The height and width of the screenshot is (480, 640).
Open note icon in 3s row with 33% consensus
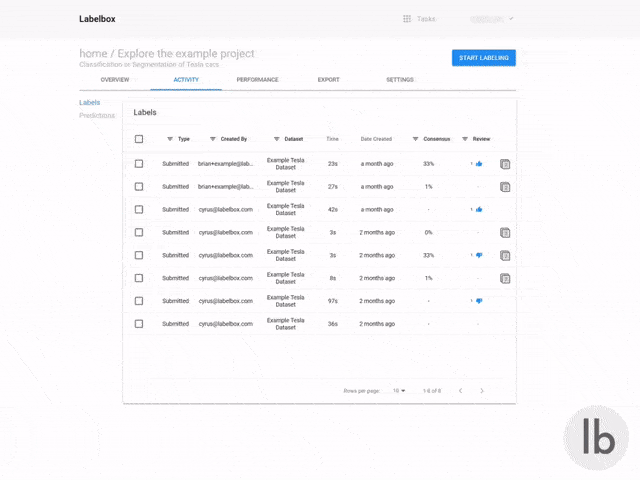pos(505,256)
